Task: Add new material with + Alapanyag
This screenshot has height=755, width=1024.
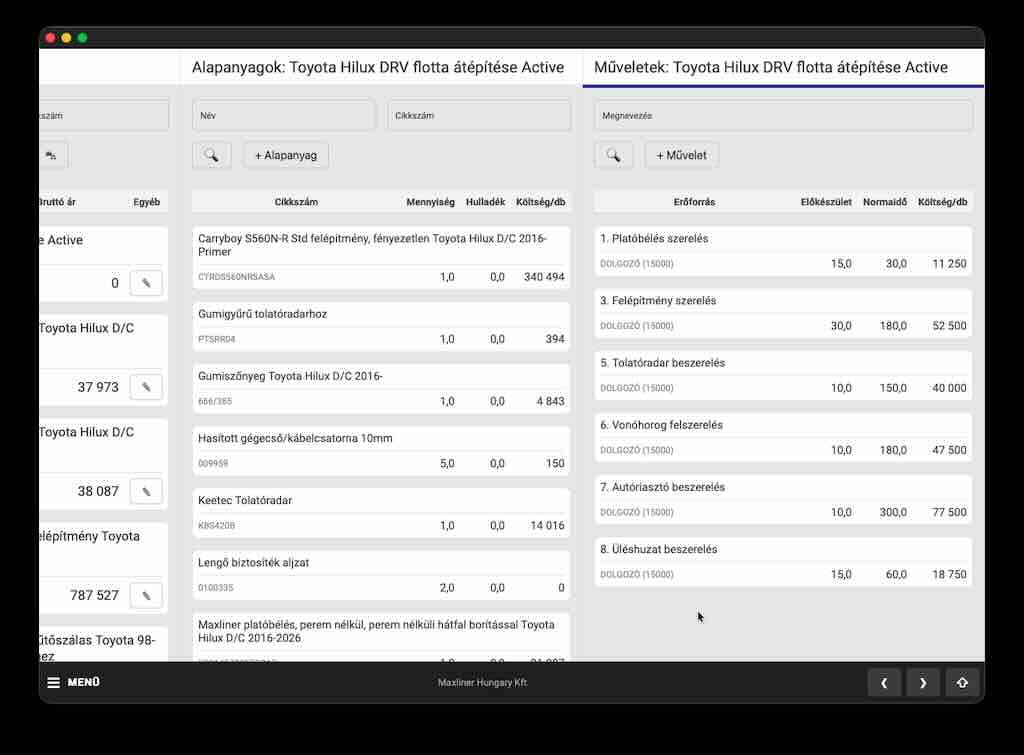Action: coord(286,155)
